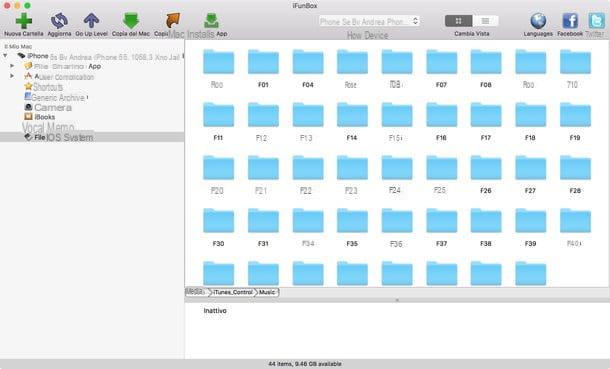Click the green Nuova Cartella plus icon

click(x=24, y=21)
